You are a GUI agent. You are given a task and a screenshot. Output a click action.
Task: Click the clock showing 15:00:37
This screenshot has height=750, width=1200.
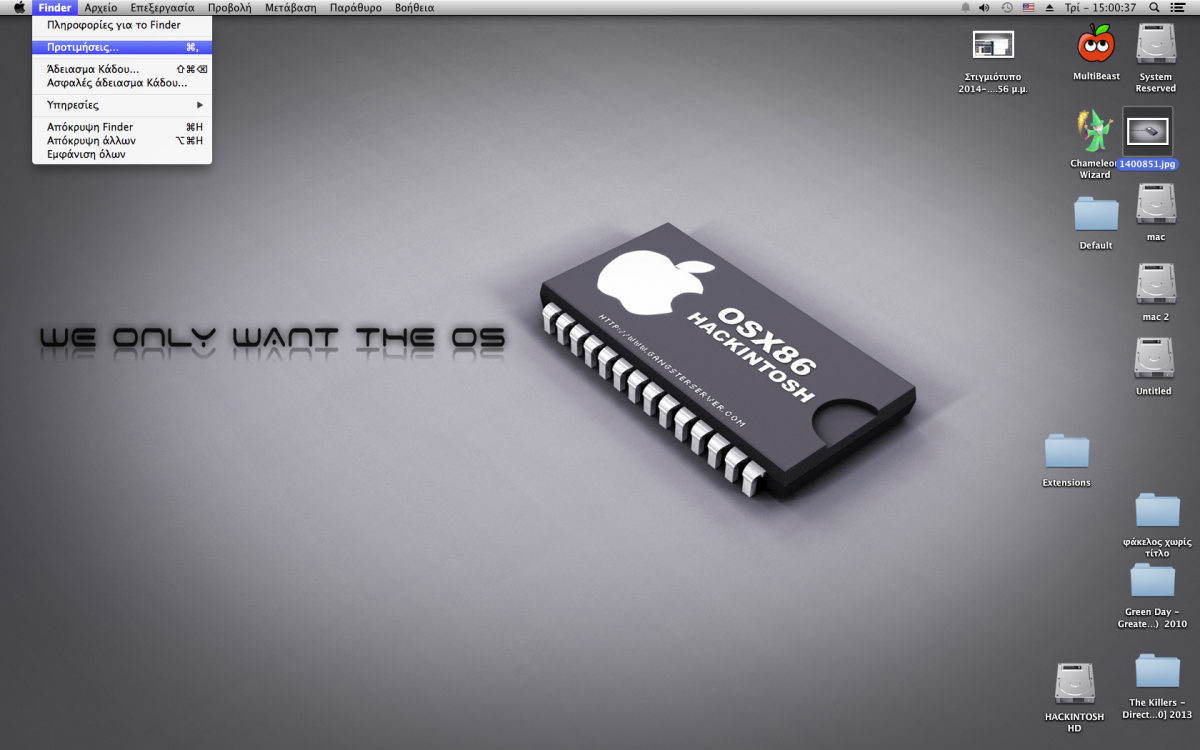(1100, 7)
